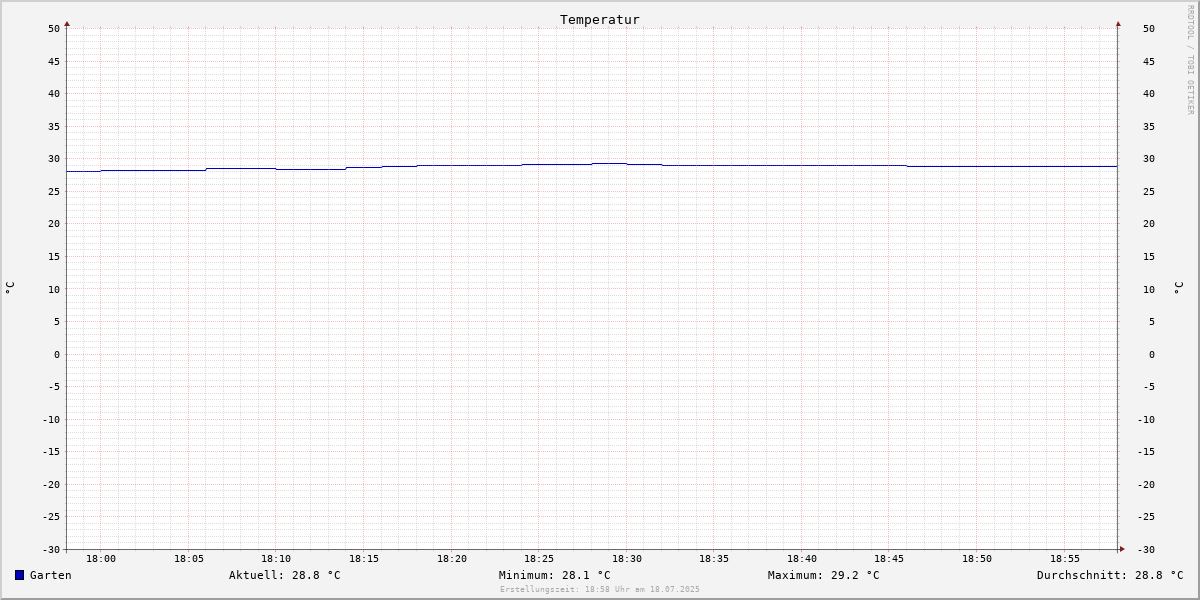The height and width of the screenshot is (600, 1200).
Task: Click the Temperatur chart title
Action: [600, 19]
